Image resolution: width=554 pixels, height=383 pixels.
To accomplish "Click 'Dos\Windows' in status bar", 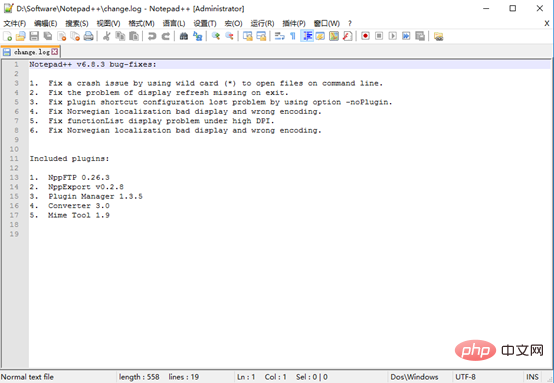I will pos(414,377).
